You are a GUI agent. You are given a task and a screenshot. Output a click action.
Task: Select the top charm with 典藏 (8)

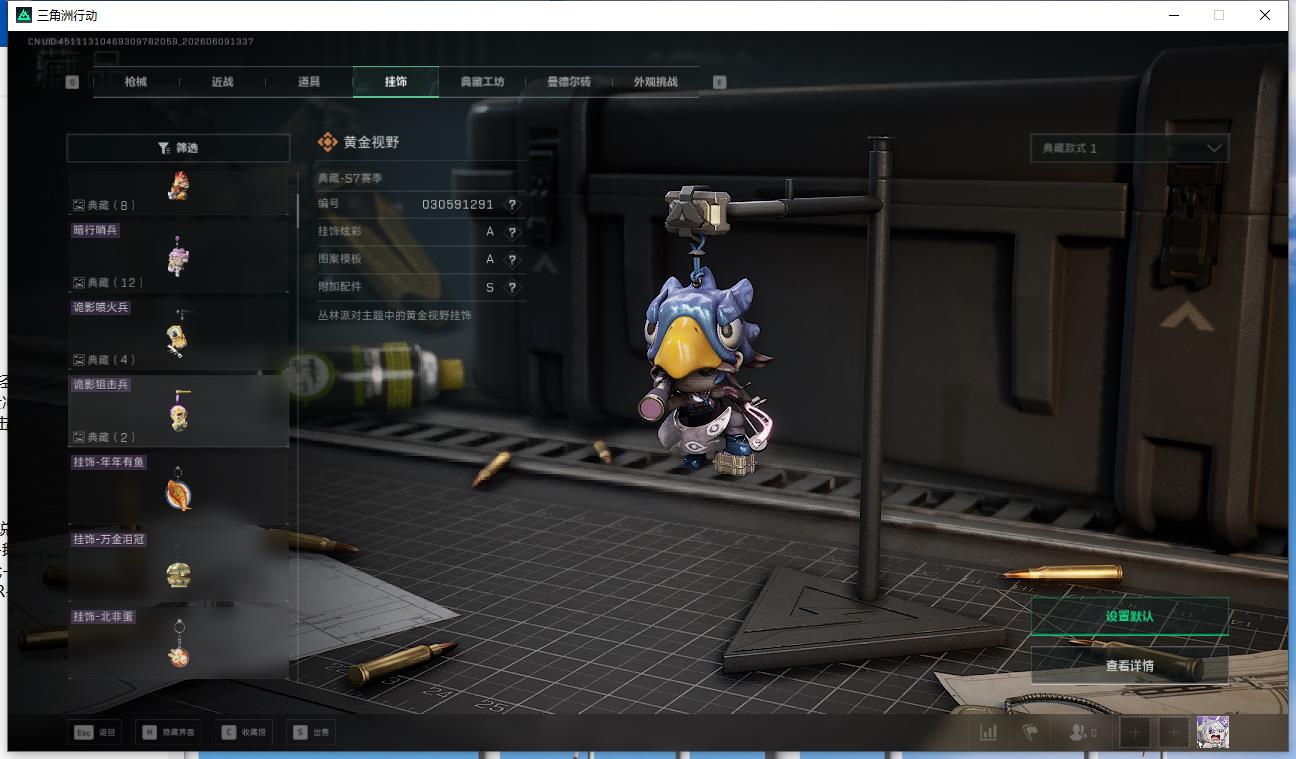(x=178, y=191)
